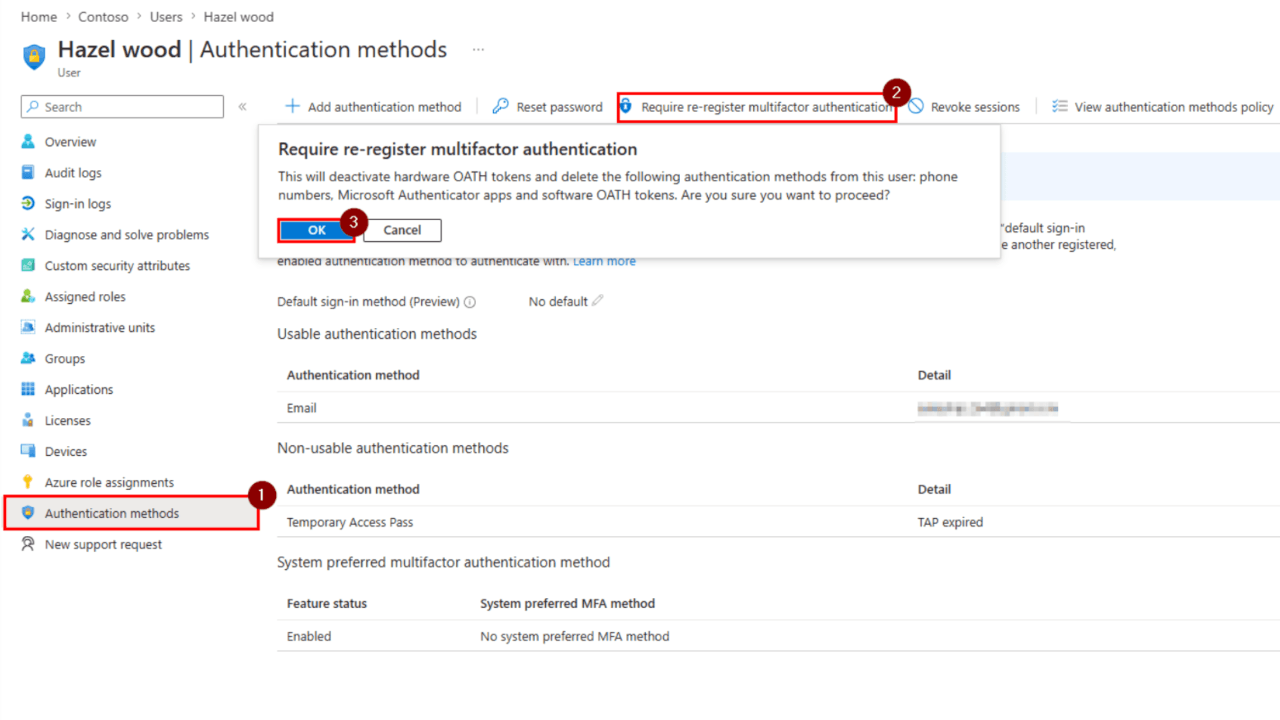Open the Learn more link
Viewport: 1280px width, 720px height.
[x=604, y=261]
